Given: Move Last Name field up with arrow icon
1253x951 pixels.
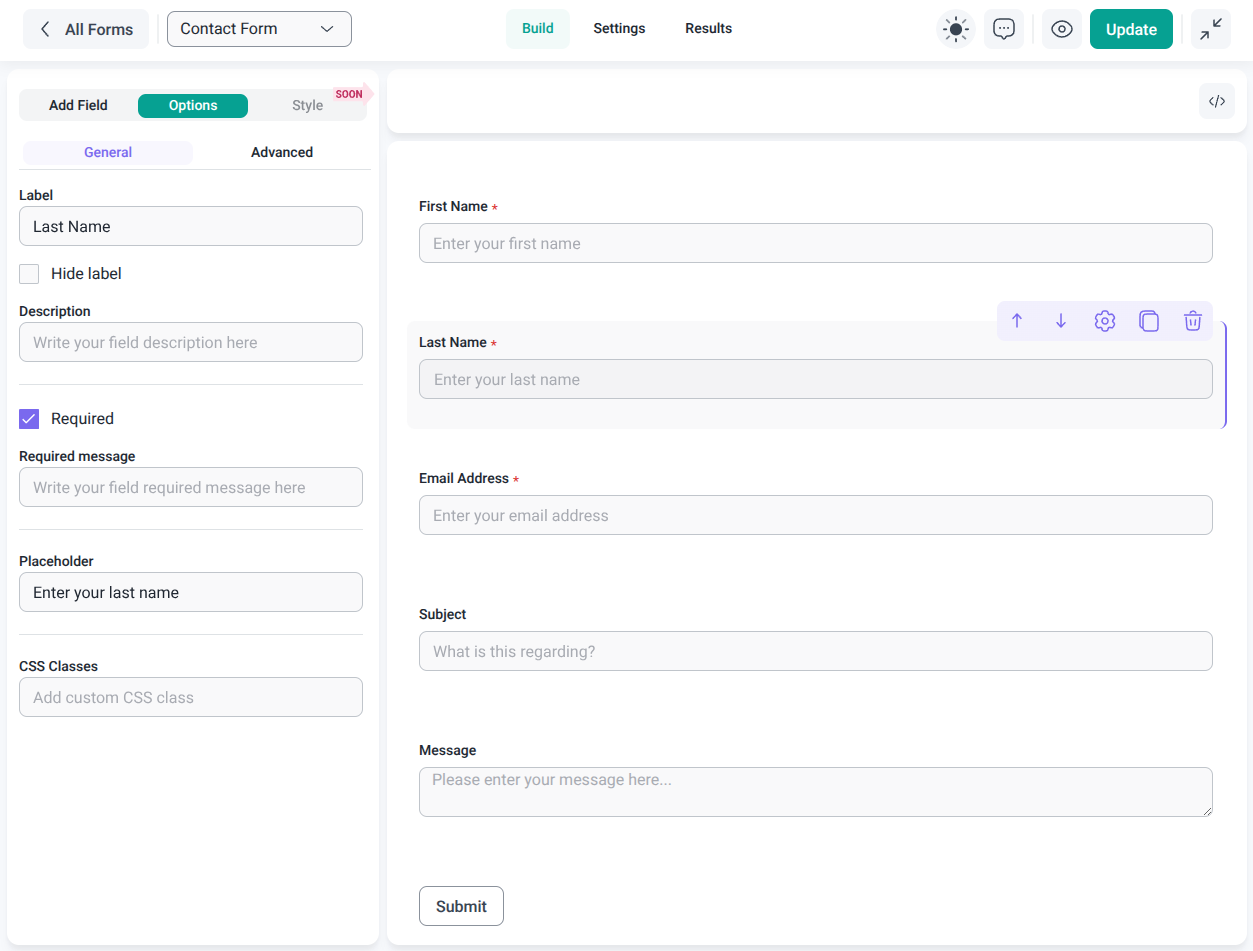Looking at the screenshot, I should coord(1017,321).
